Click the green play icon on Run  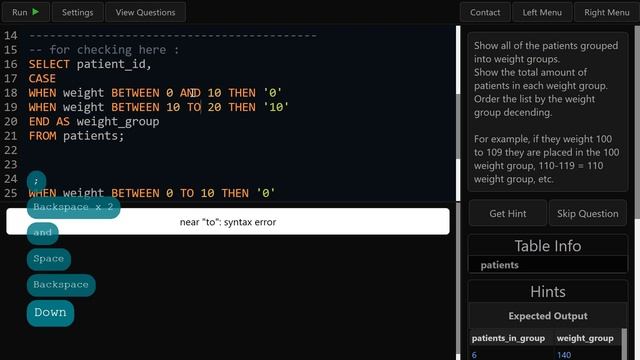(x=36, y=12)
